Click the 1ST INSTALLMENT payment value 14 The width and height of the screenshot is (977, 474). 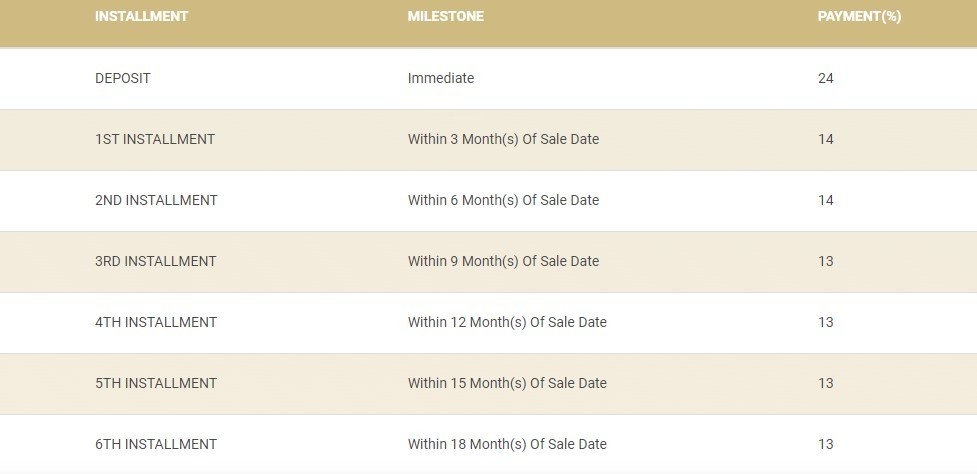click(x=826, y=139)
